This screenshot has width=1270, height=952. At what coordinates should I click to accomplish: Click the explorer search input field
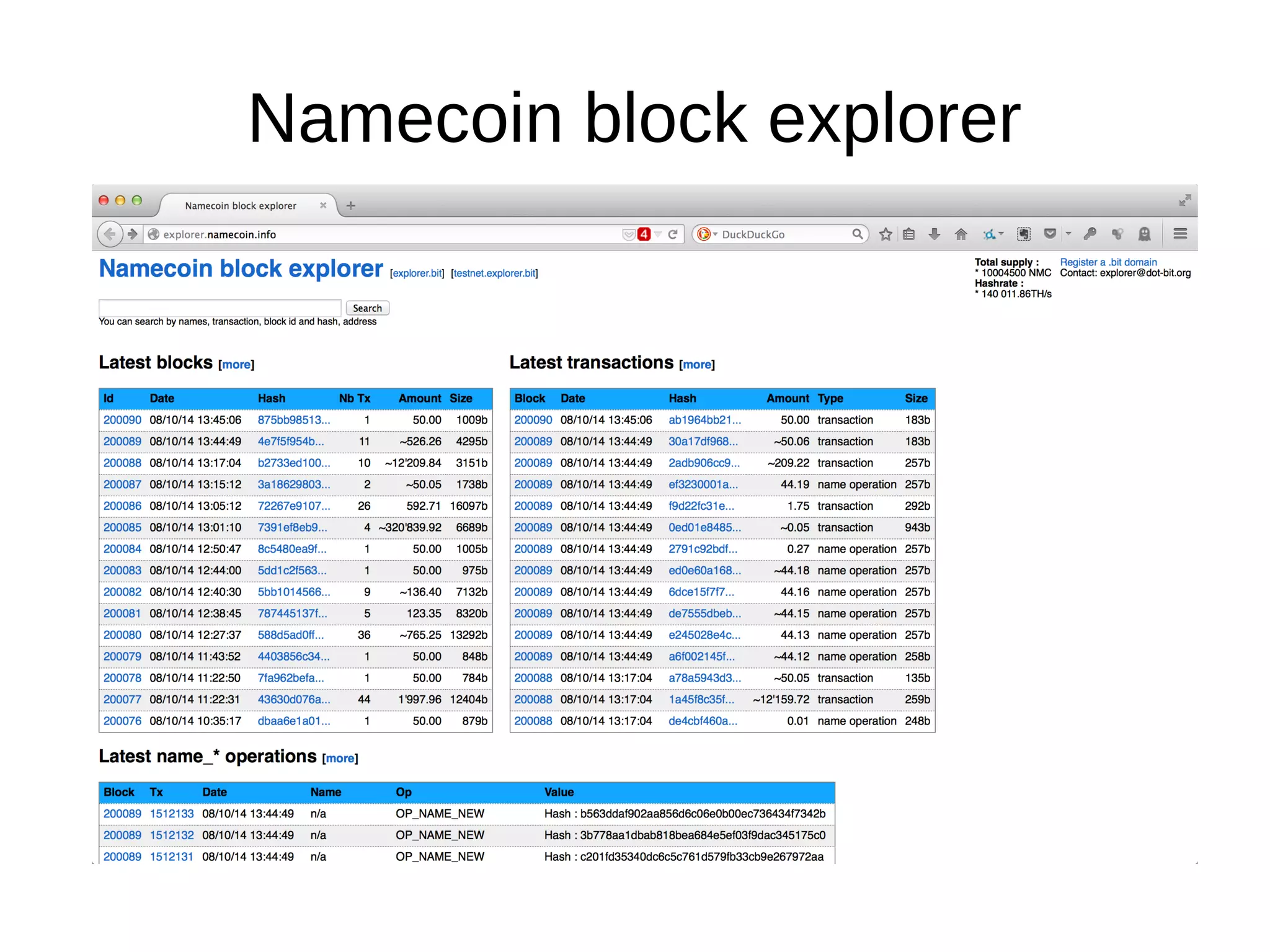220,308
